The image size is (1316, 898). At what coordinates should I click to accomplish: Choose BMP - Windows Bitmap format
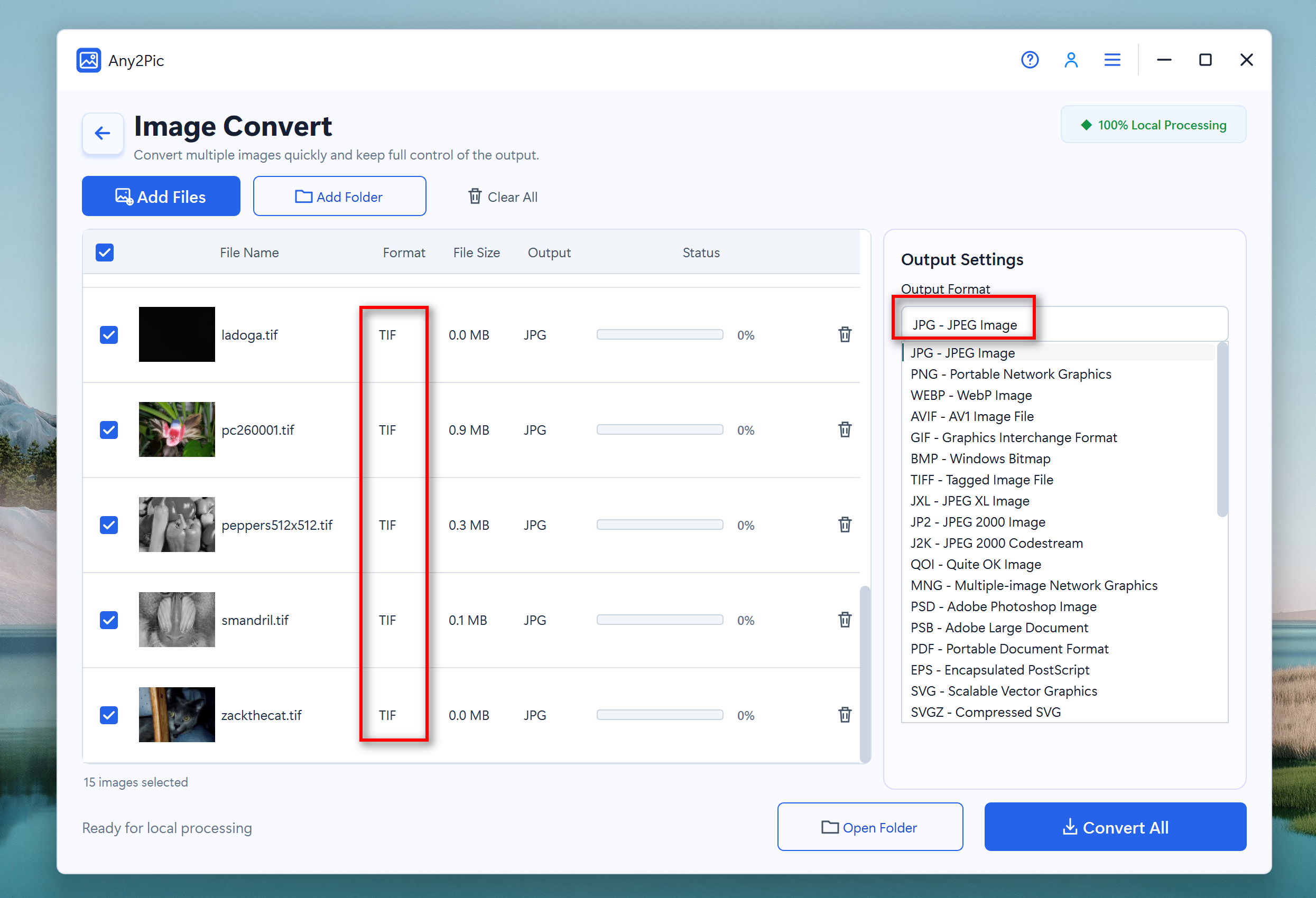tap(1059, 459)
